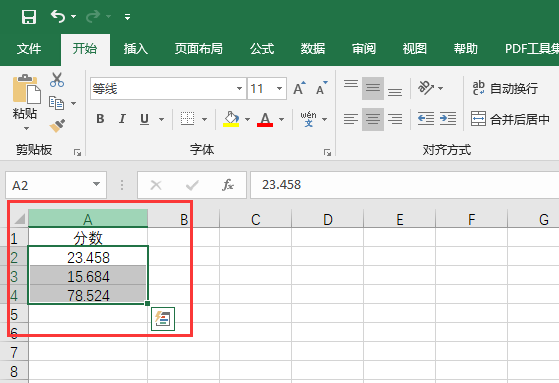The image size is (559, 383).
Task: Customize the Quick Access Toolbar
Action: [127, 17]
